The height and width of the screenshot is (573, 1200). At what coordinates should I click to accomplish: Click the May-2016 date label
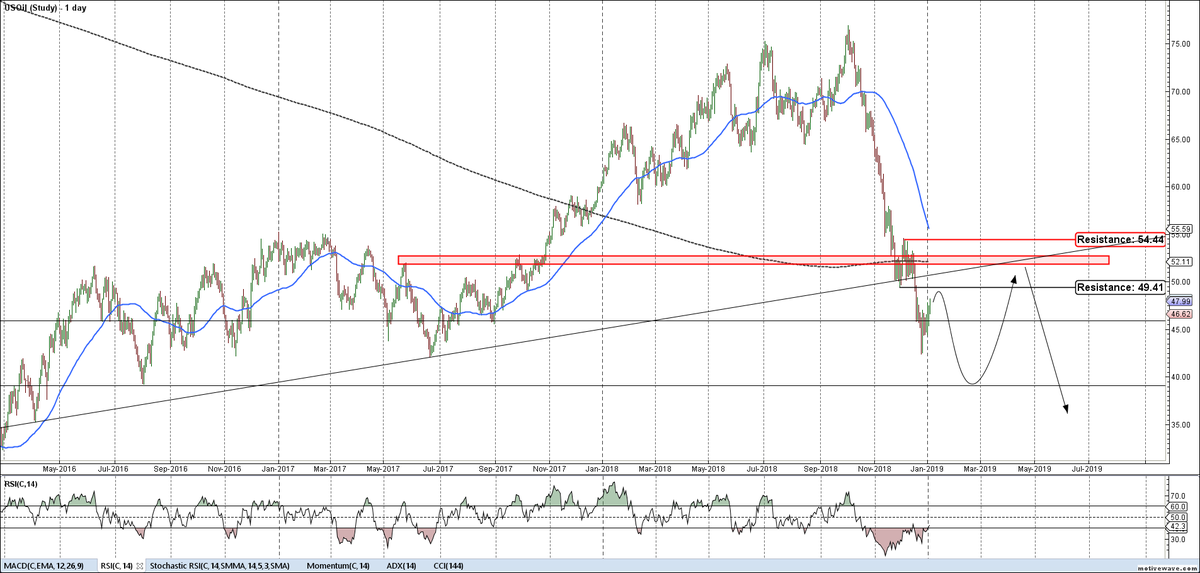[59, 468]
